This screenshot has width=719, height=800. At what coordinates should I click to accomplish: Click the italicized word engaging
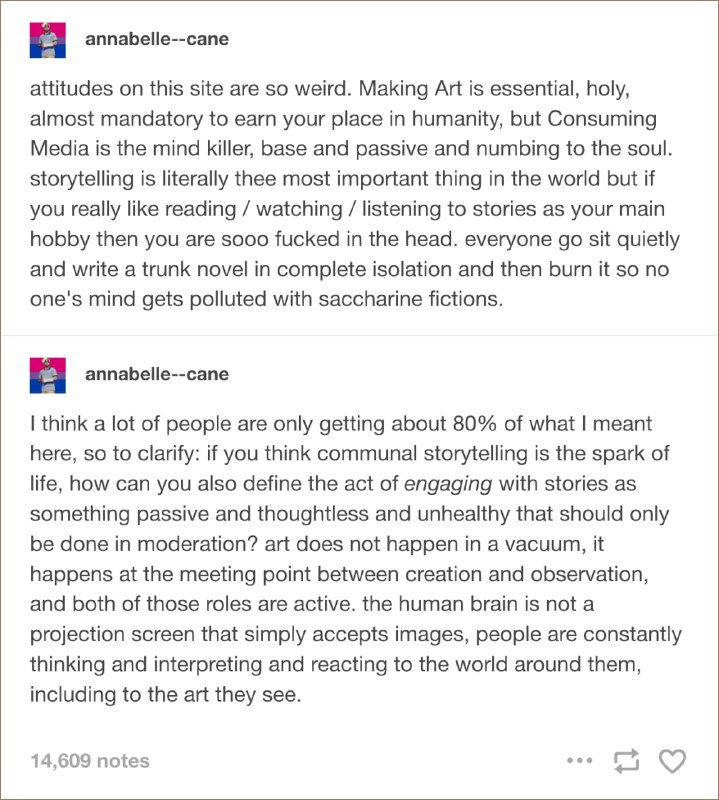448,484
